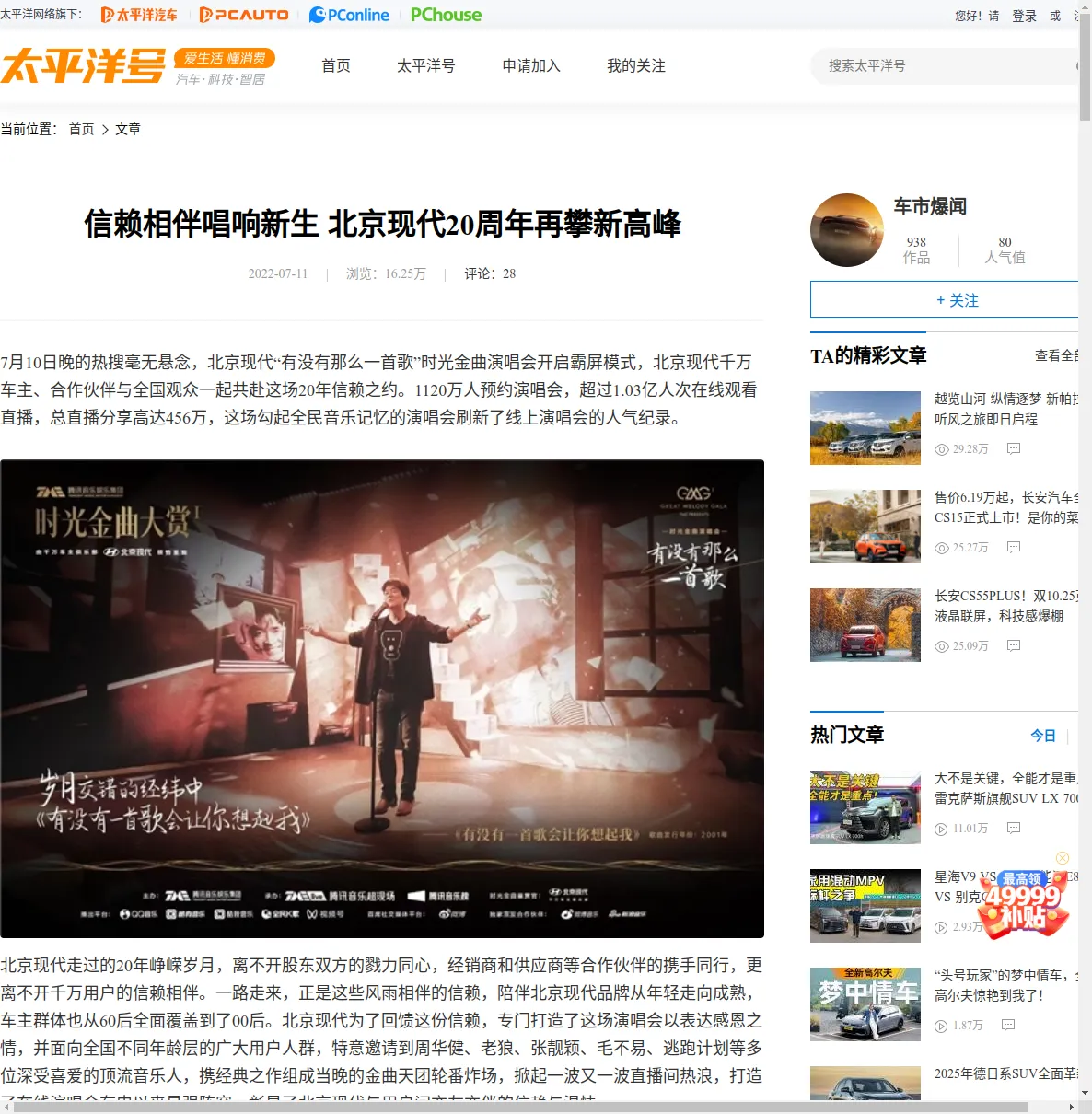Click video play icon beside 1.87万
Viewport: 1092px width, 1114px height.
click(941, 1026)
